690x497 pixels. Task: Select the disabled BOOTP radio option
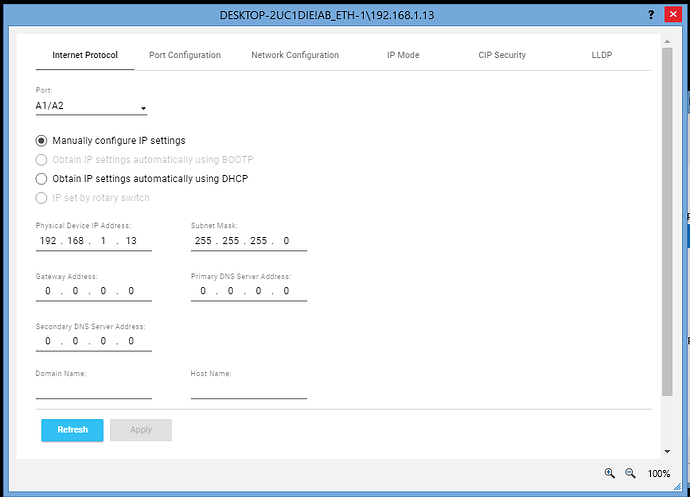click(x=41, y=160)
